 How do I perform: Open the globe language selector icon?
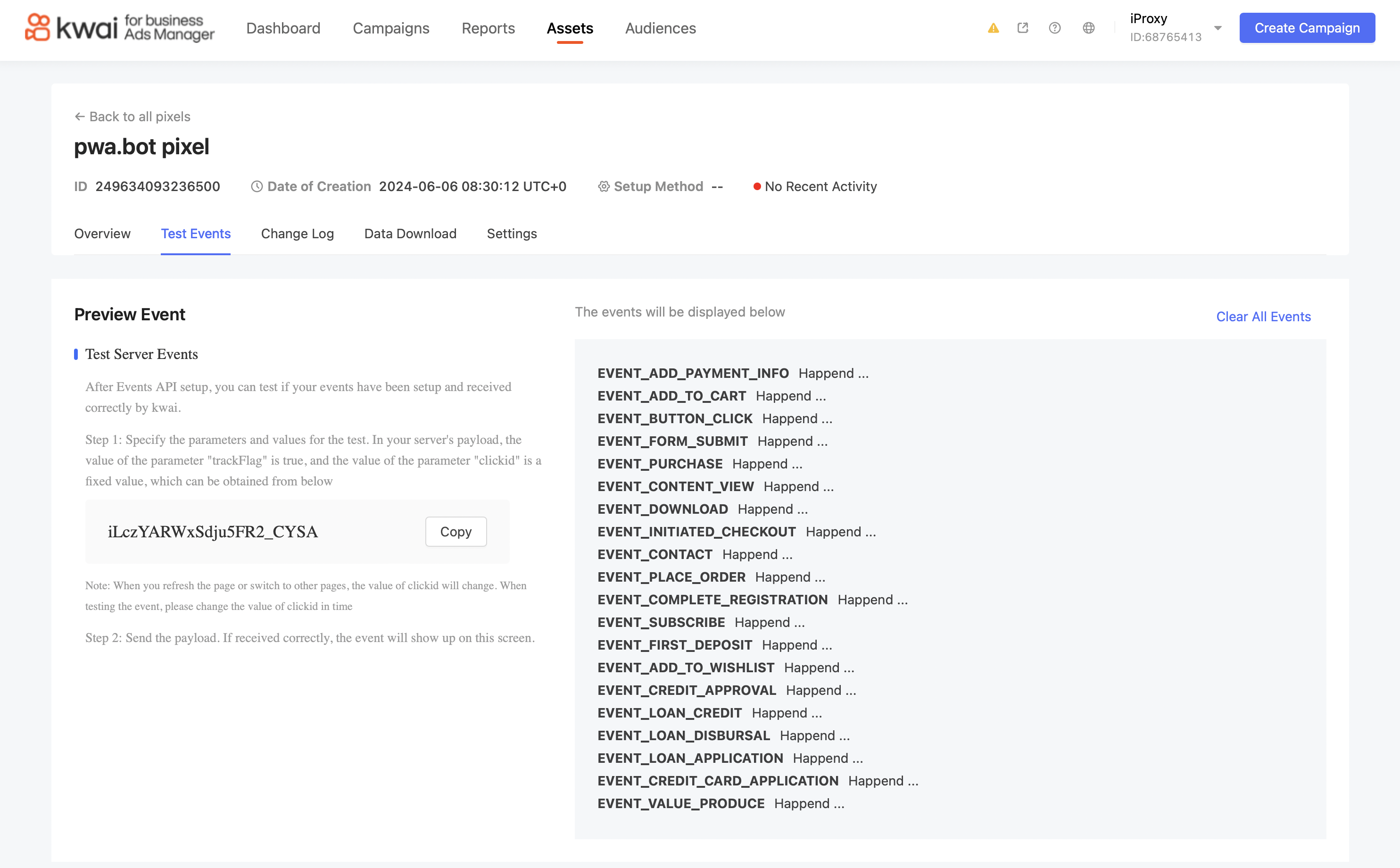point(1088,28)
